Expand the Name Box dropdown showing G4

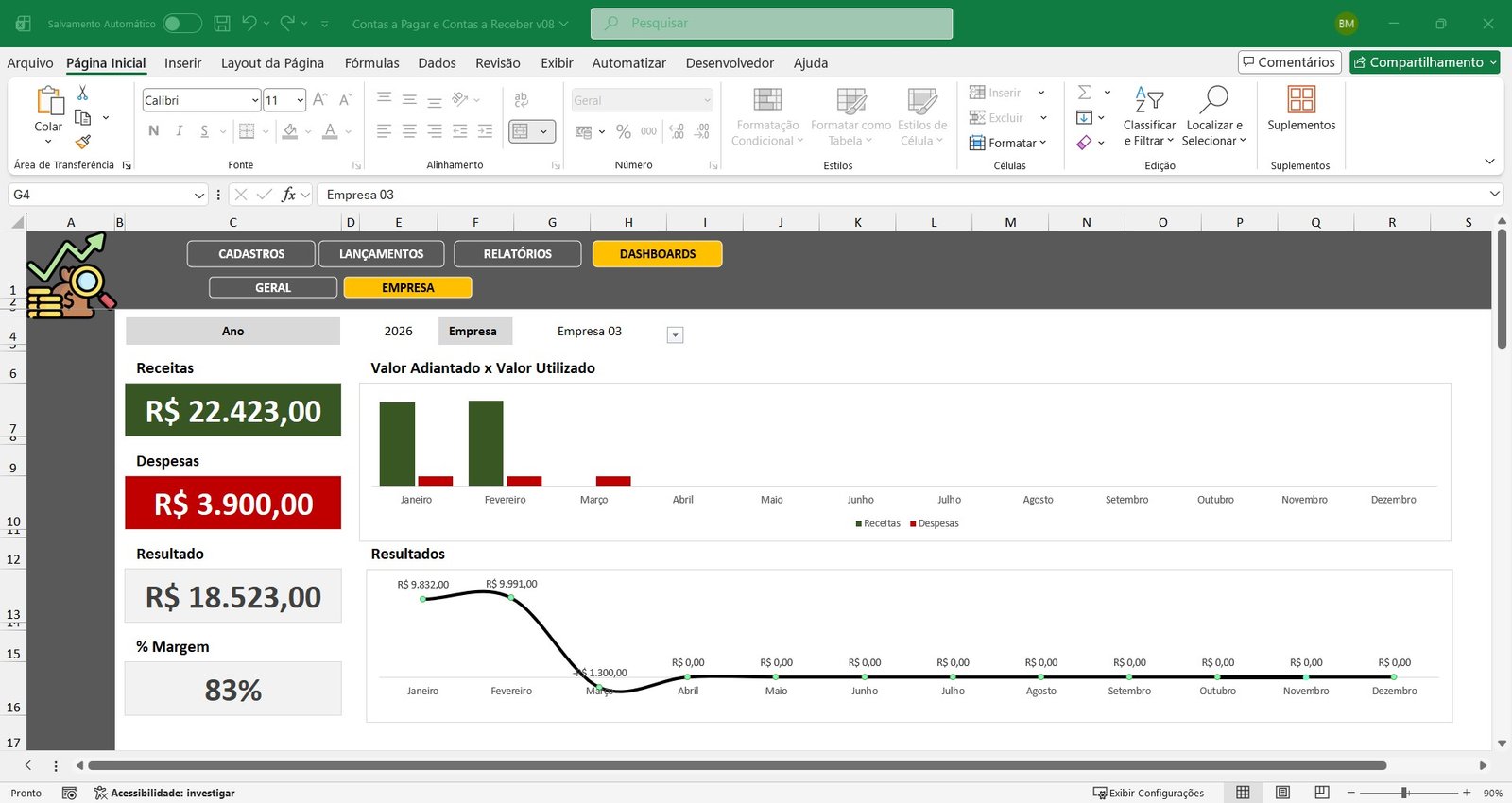(x=198, y=195)
